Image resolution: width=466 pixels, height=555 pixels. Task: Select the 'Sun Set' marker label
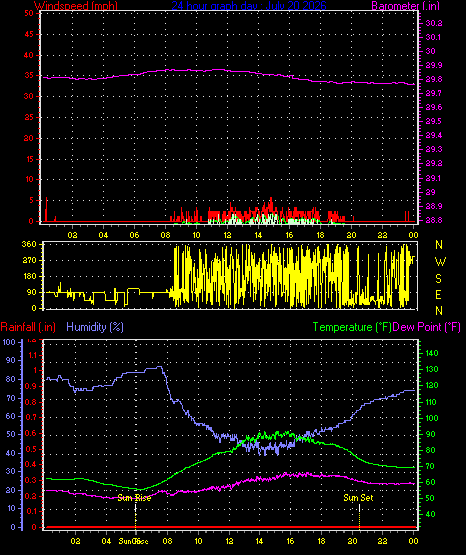tap(358, 498)
